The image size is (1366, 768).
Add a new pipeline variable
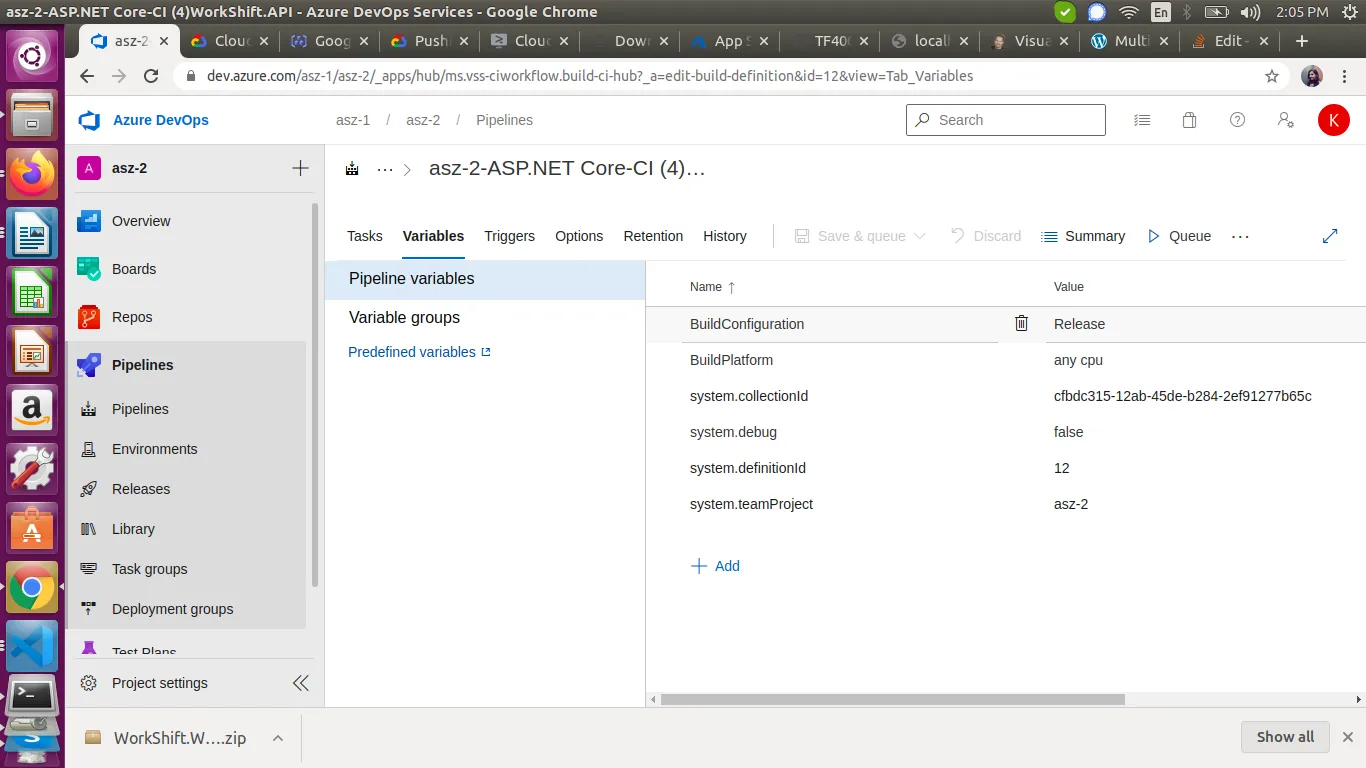[715, 566]
